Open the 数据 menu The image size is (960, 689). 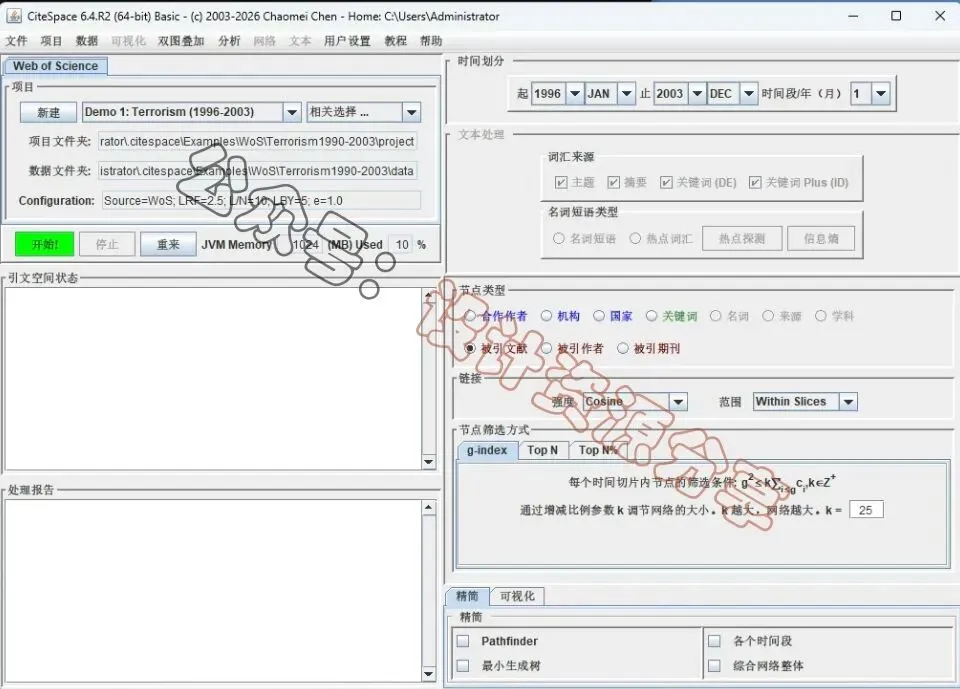(87, 41)
